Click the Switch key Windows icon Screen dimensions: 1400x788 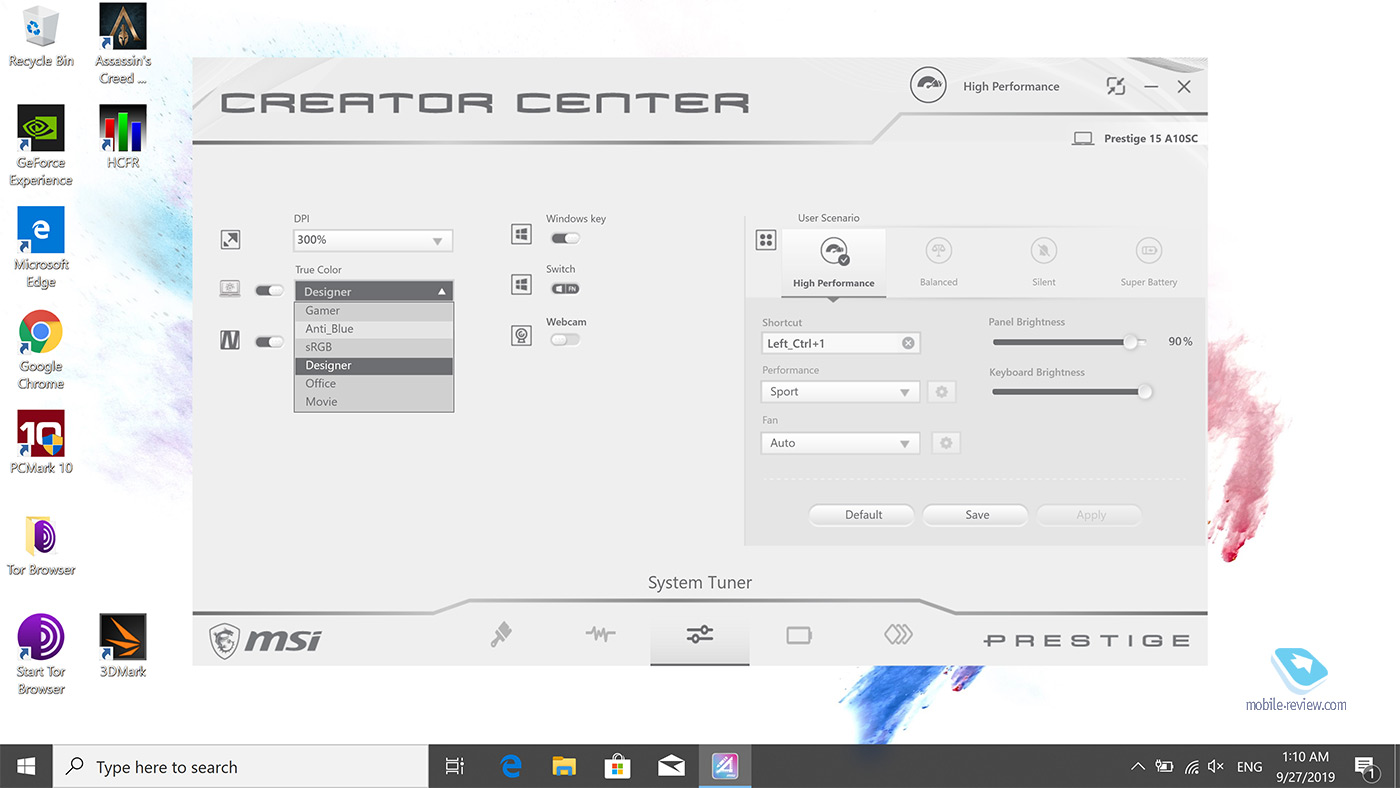(521, 285)
